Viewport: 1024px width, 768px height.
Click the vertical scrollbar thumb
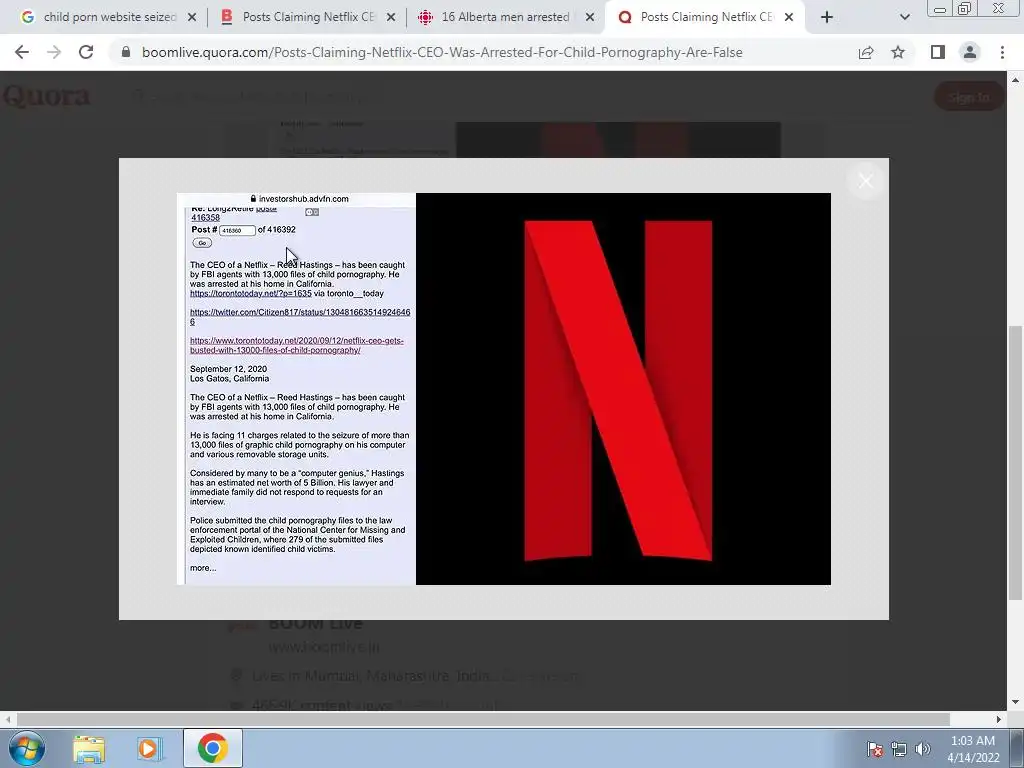coord(1015,462)
